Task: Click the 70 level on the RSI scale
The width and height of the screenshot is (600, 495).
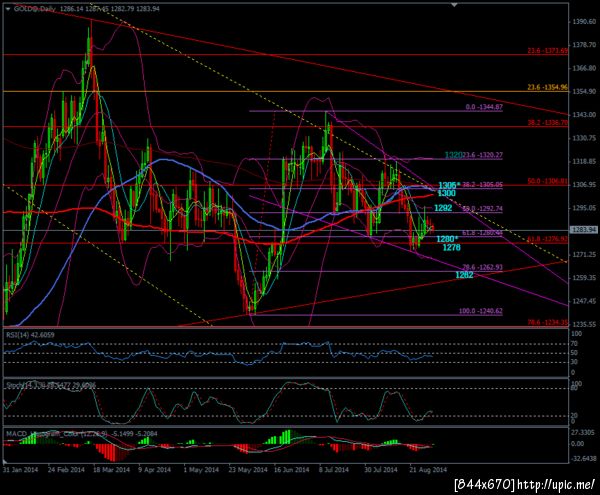Action: tap(576, 344)
